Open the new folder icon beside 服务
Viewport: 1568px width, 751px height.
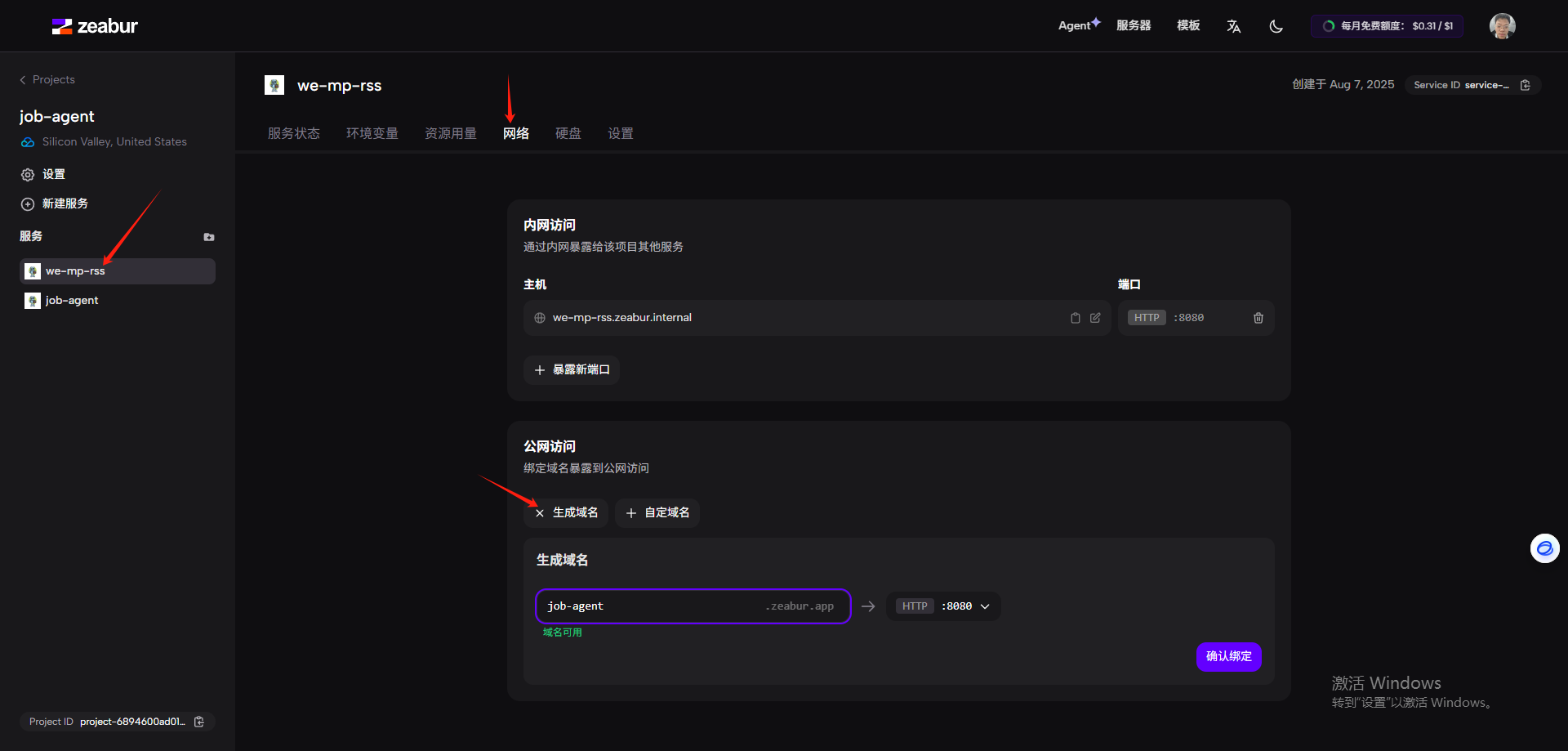[209, 237]
